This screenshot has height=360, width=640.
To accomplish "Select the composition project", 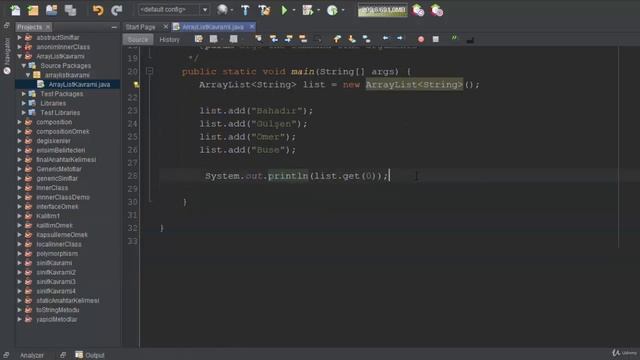I will click(x=54, y=122).
